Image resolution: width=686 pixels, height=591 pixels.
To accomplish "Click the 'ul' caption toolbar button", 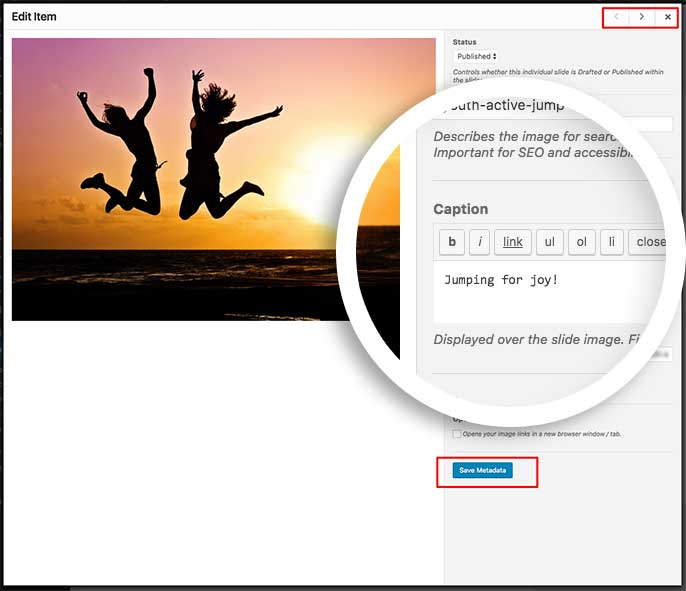I will (x=550, y=242).
